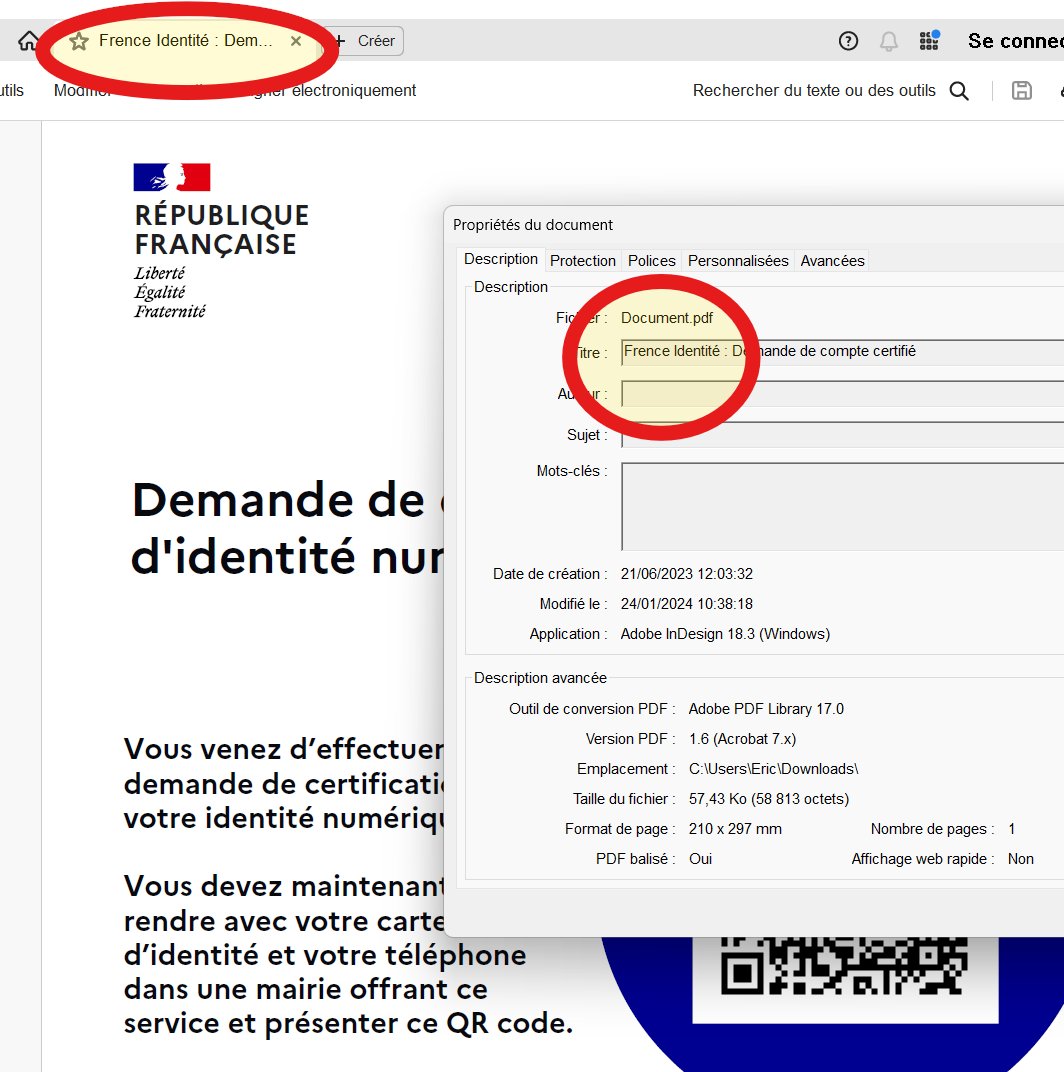Open the Help icon in the toolbar
Viewport: 1064px width, 1072px height.
(x=847, y=41)
